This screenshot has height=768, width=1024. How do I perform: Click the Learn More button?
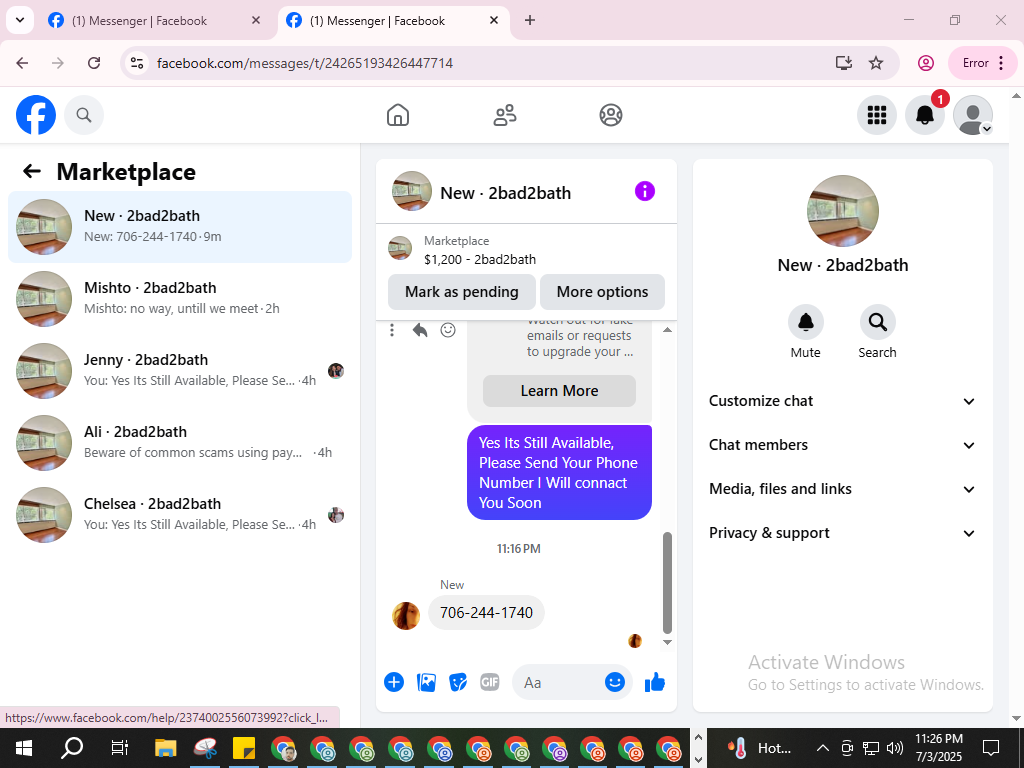coord(559,391)
